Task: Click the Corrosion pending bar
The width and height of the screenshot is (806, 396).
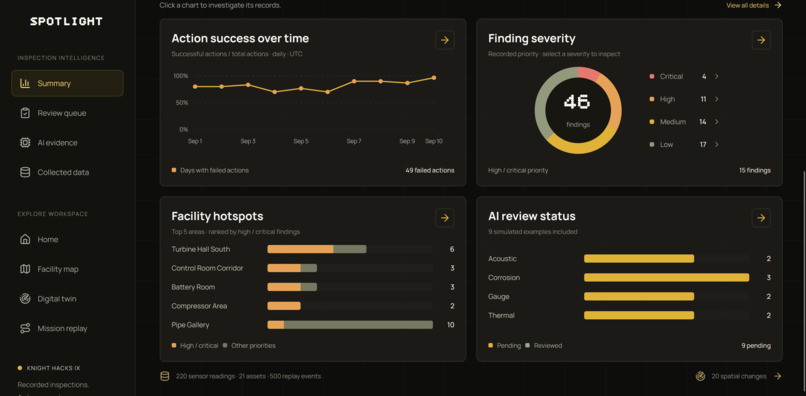Action: coord(666,278)
